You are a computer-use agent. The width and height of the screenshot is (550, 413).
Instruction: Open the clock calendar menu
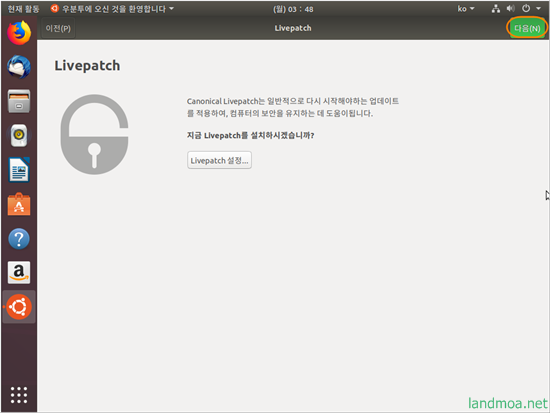293,9
